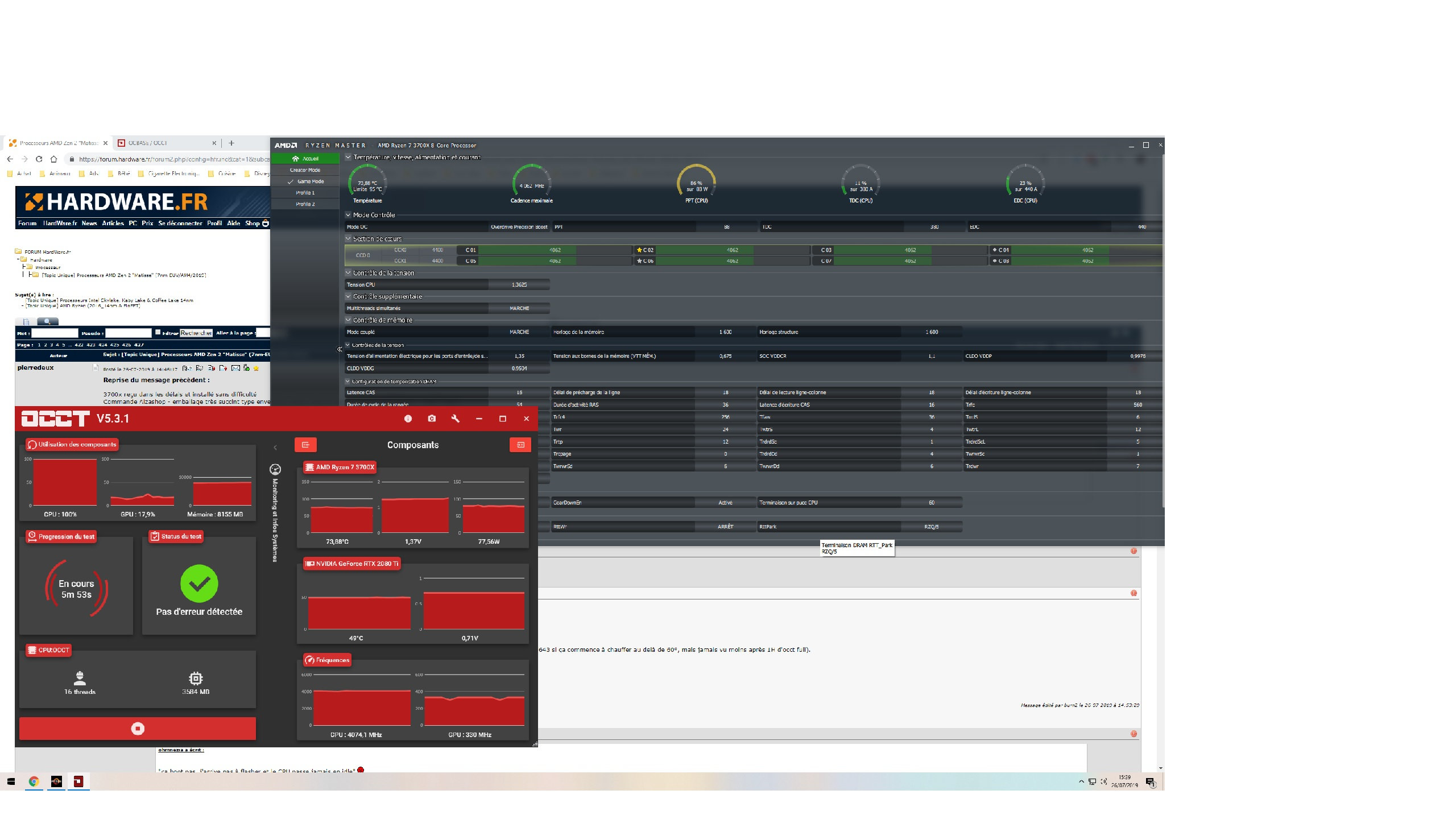Click the Mode couplé MARCHE value
The height and width of the screenshot is (819, 1456).
519,332
